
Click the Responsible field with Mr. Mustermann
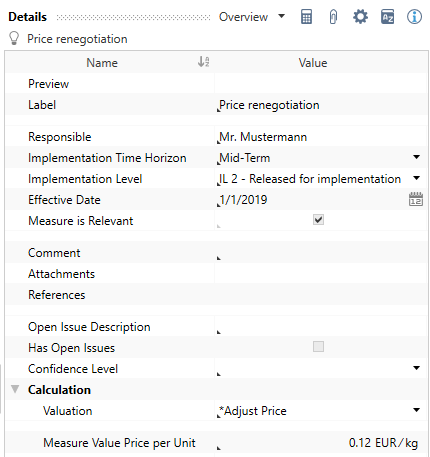coord(321,137)
